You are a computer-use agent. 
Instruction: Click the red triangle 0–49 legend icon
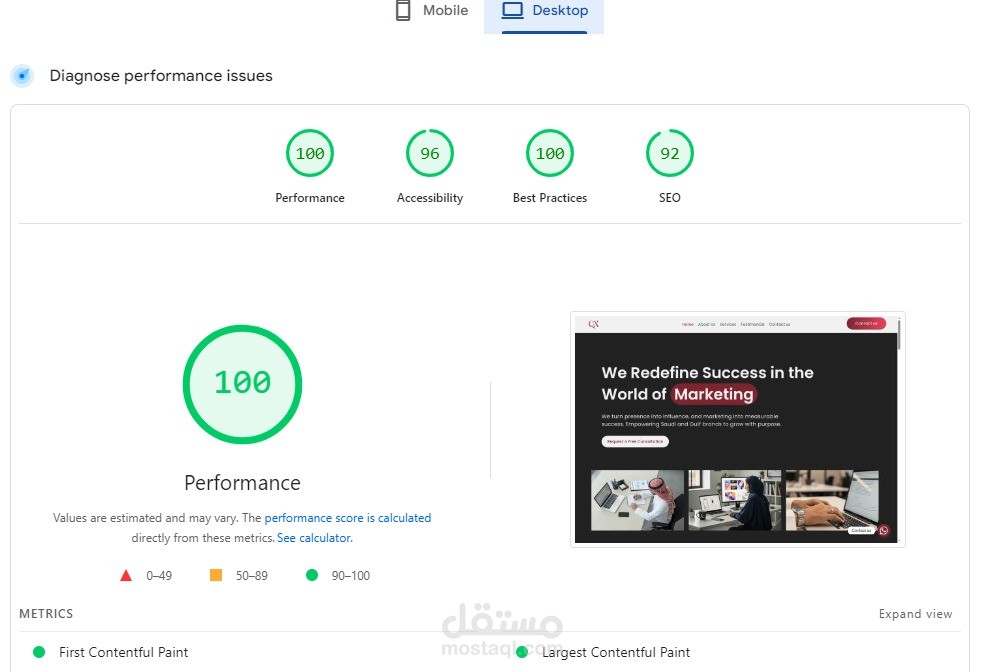(x=126, y=575)
